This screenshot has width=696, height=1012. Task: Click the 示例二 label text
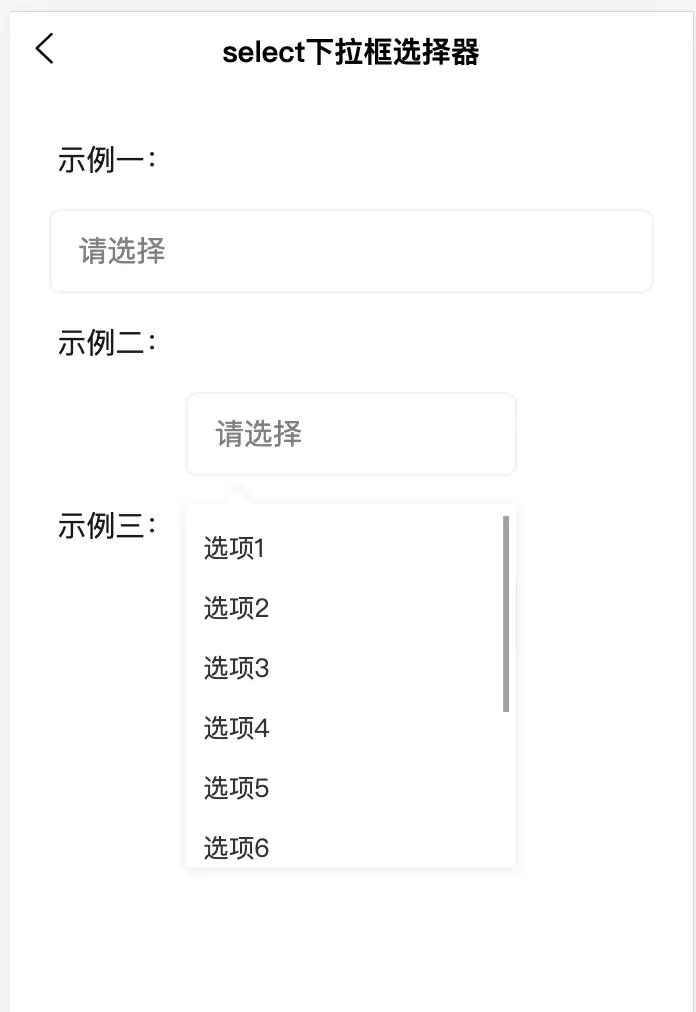pyautogui.click(x=107, y=342)
